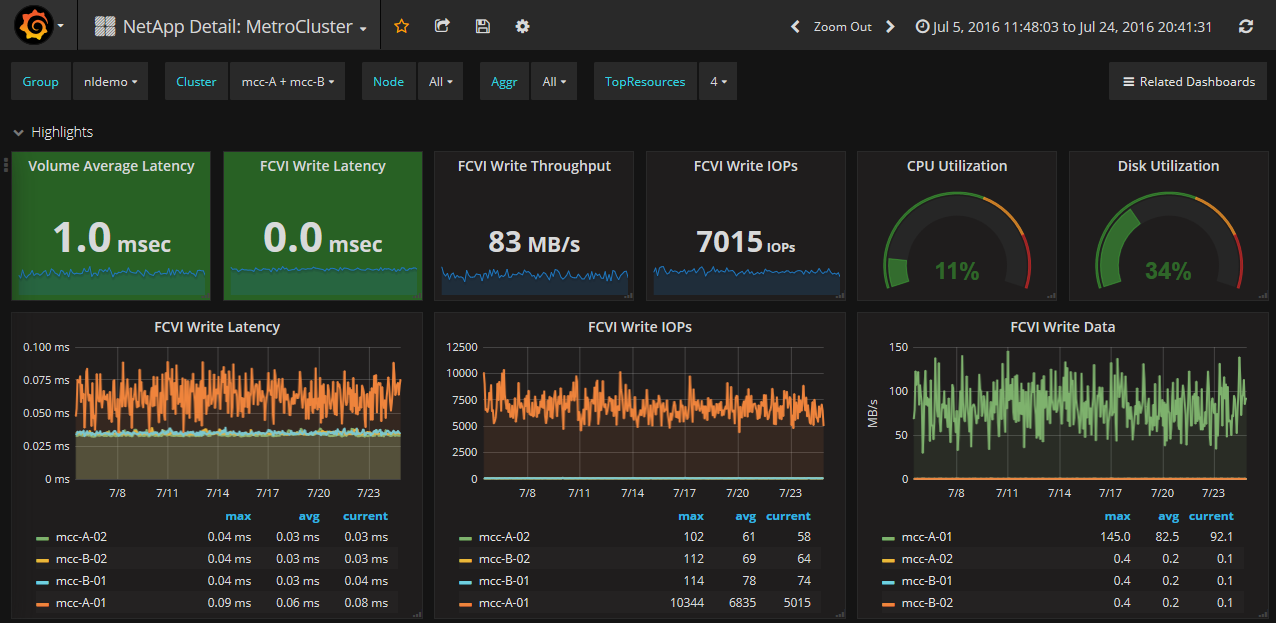Image resolution: width=1276 pixels, height=623 pixels.
Task: Click the share dashboard icon
Action: coord(442,27)
